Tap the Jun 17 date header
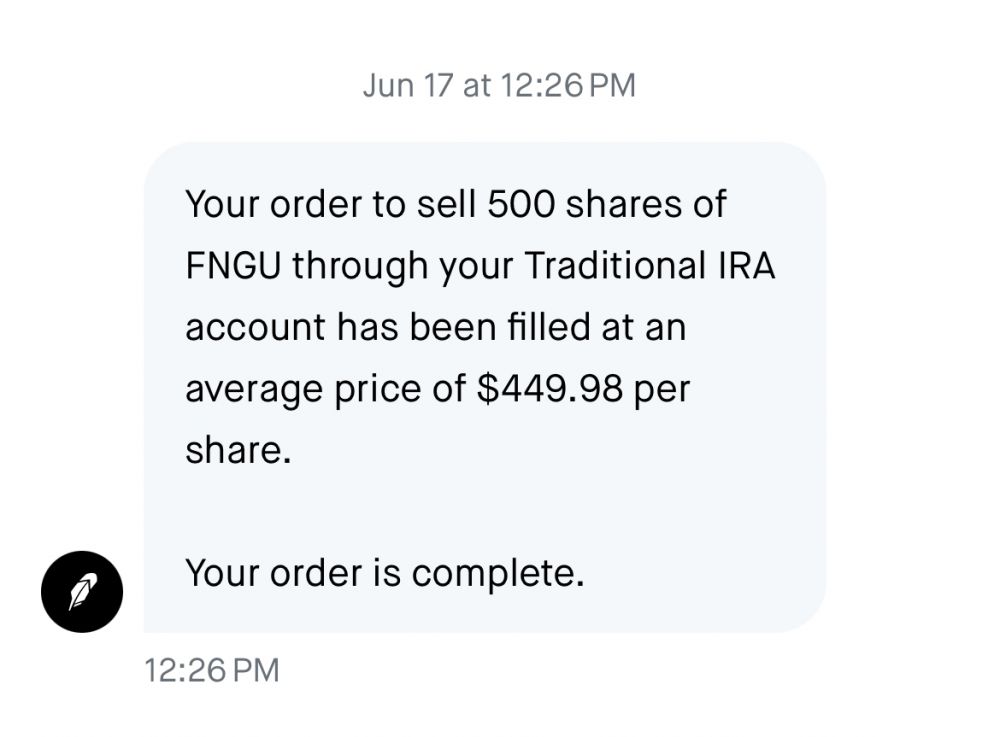This screenshot has width=1000, height=737. (x=499, y=85)
